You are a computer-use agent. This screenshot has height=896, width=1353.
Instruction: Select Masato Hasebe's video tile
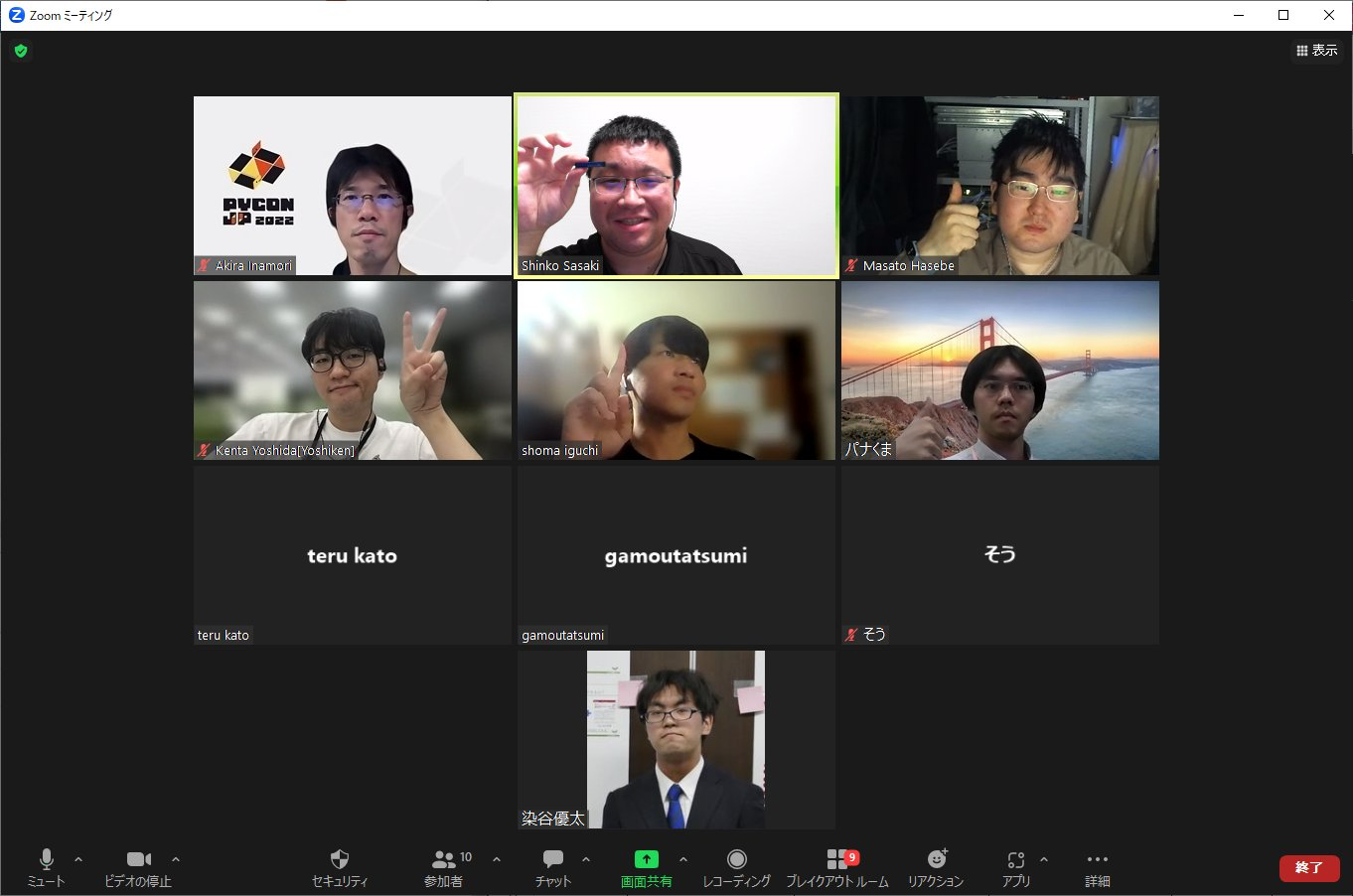1000,186
